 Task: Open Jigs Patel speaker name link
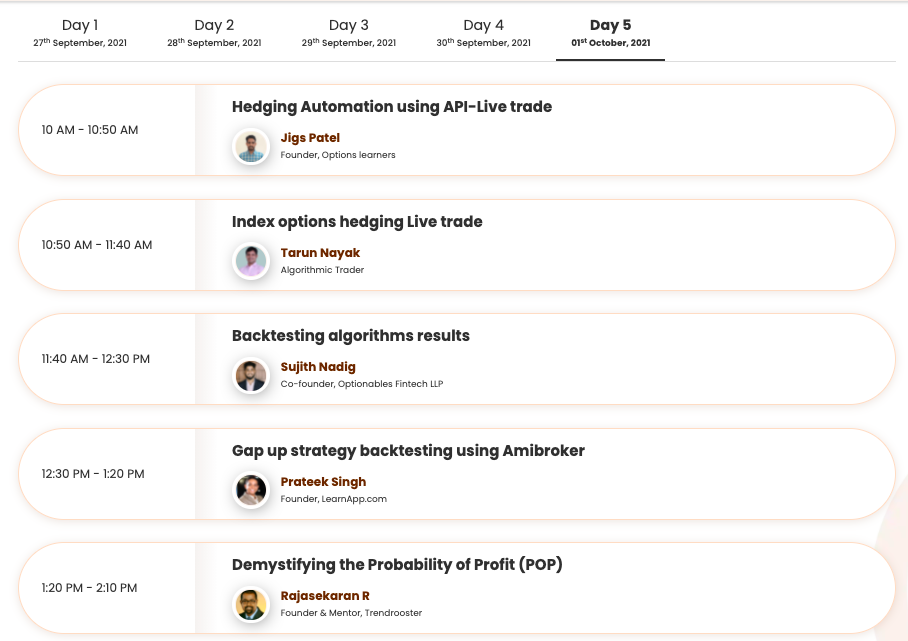(x=310, y=138)
